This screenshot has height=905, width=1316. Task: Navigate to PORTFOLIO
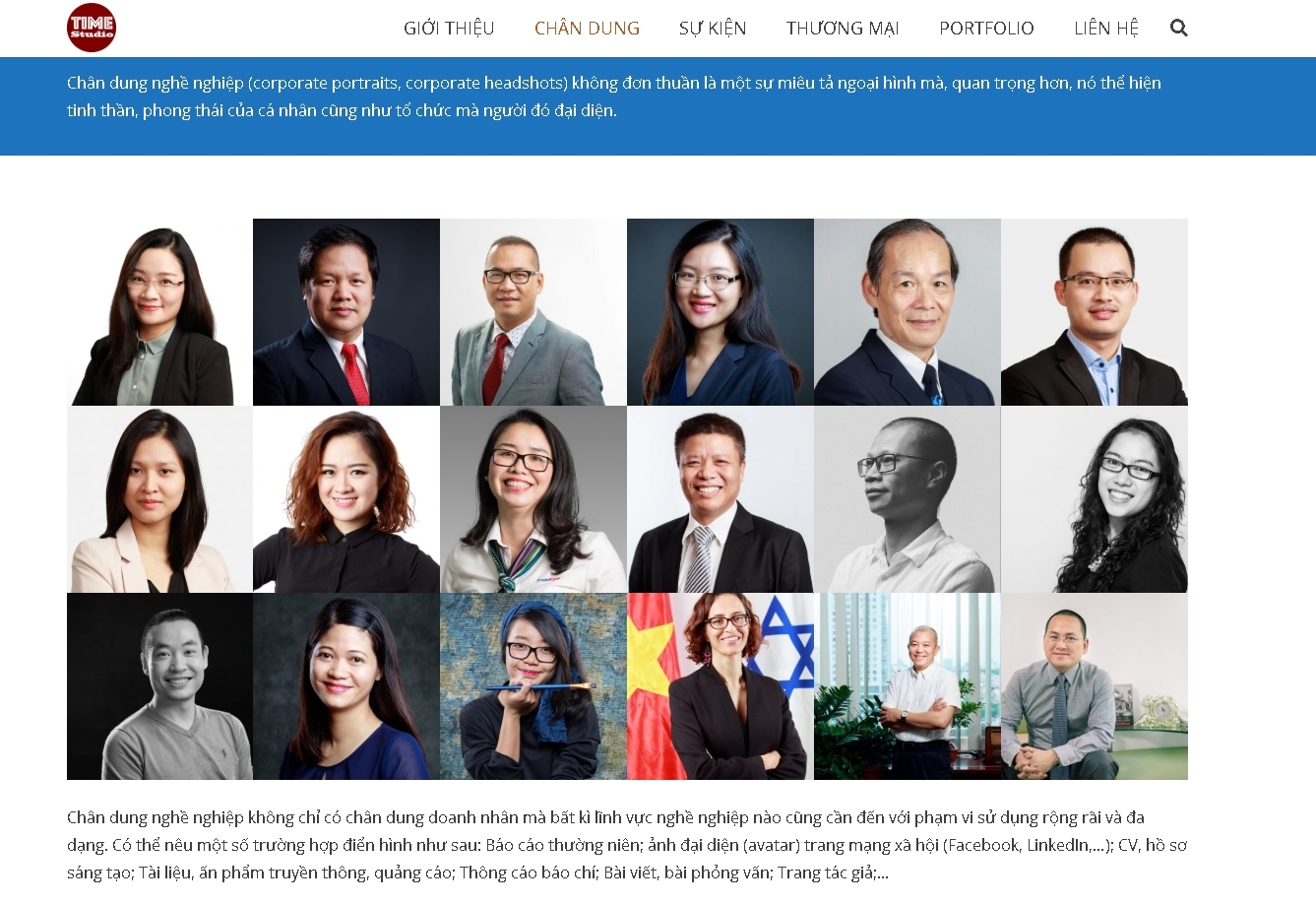[986, 28]
